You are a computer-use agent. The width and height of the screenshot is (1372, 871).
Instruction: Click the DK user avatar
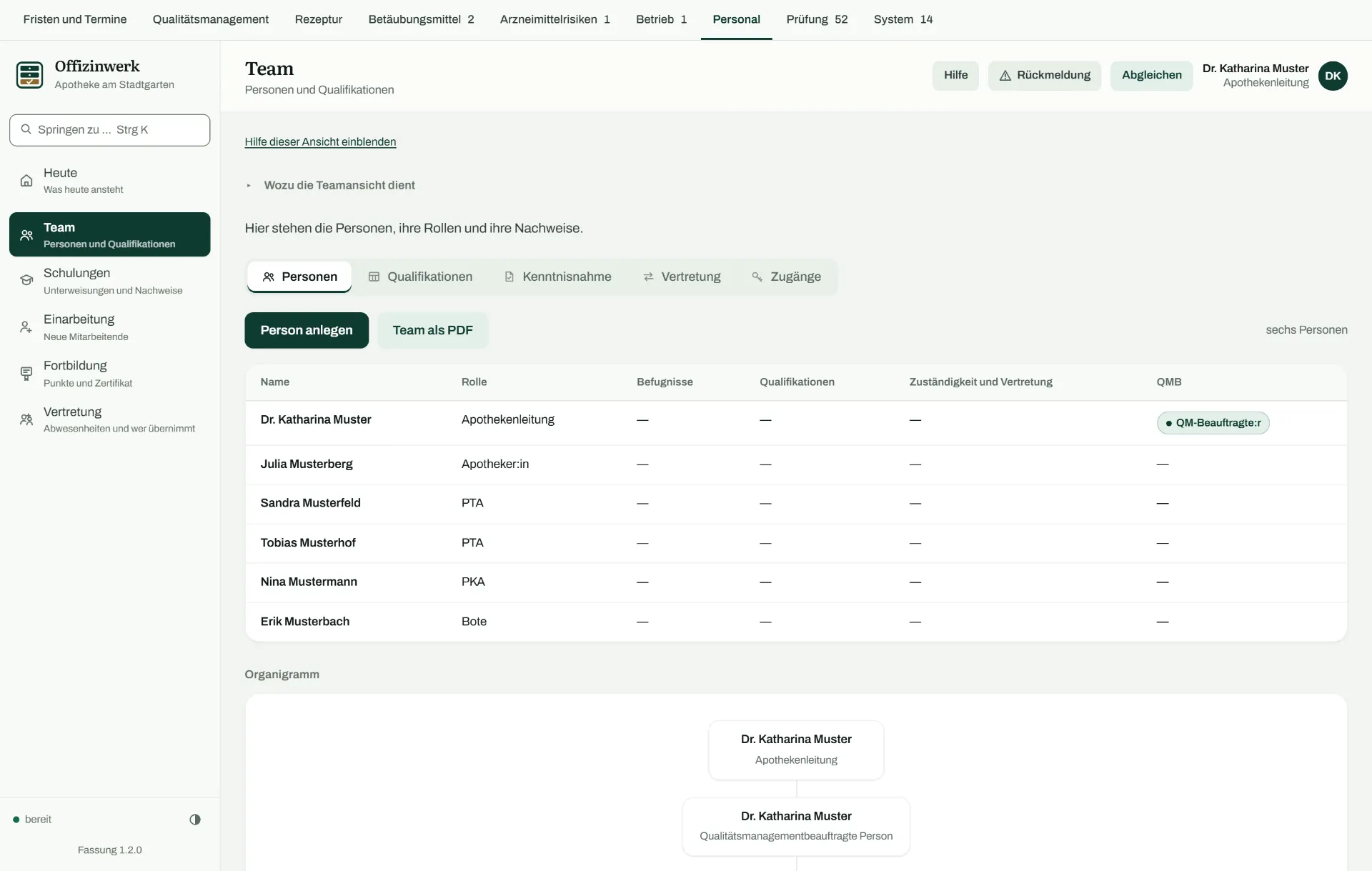1333,76
